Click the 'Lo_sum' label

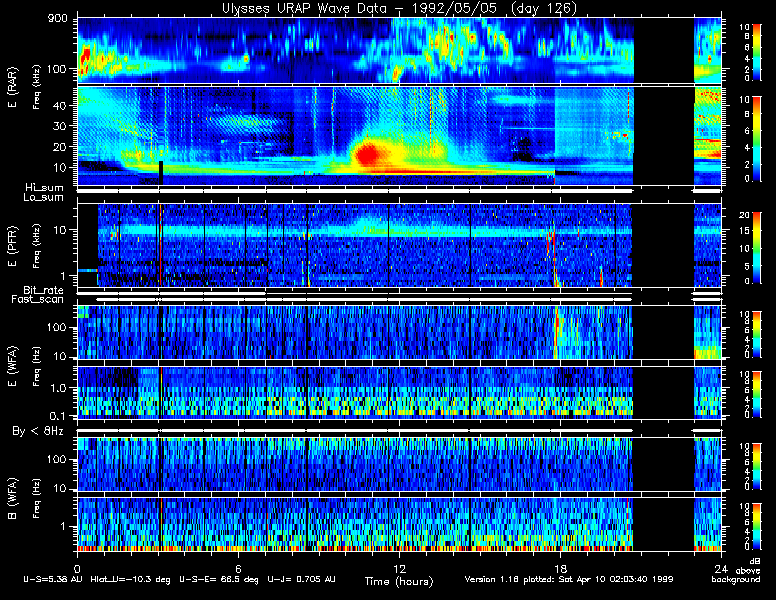(x=44, y=198)
